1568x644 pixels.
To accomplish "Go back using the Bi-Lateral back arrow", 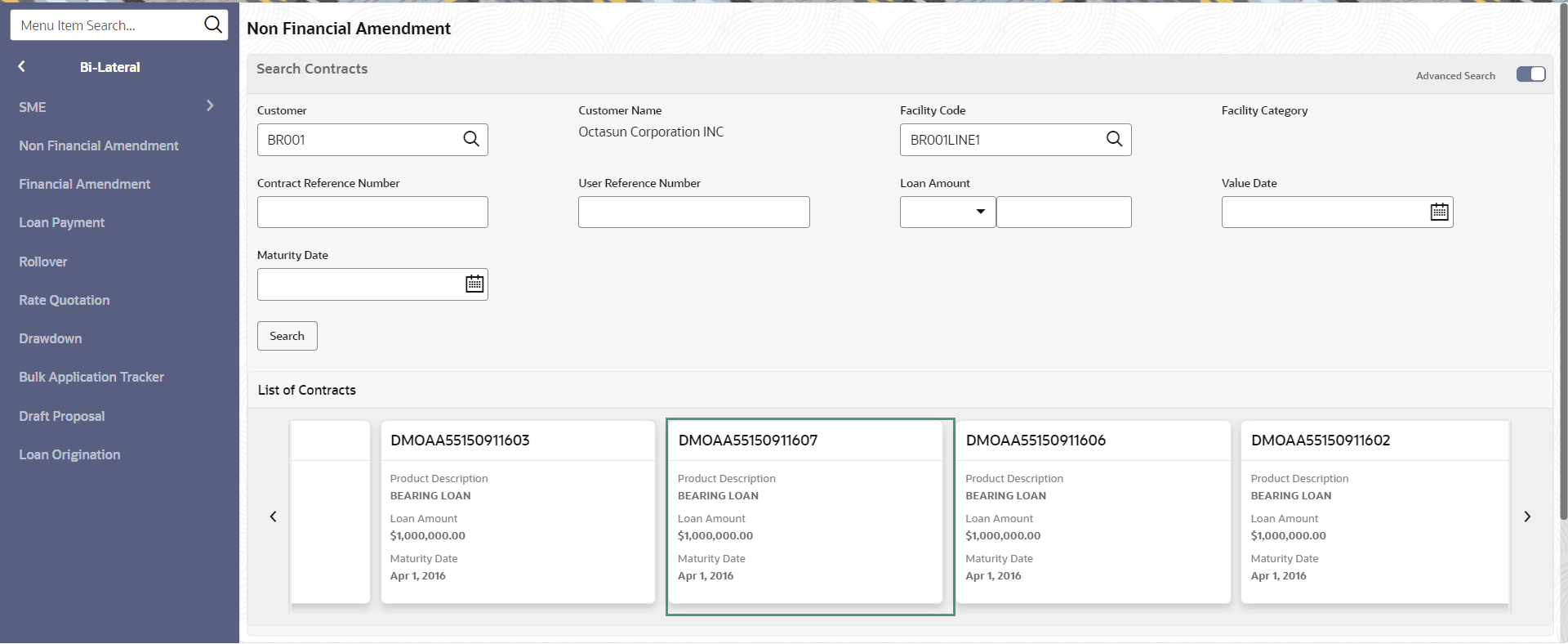I will coord(22,67).
